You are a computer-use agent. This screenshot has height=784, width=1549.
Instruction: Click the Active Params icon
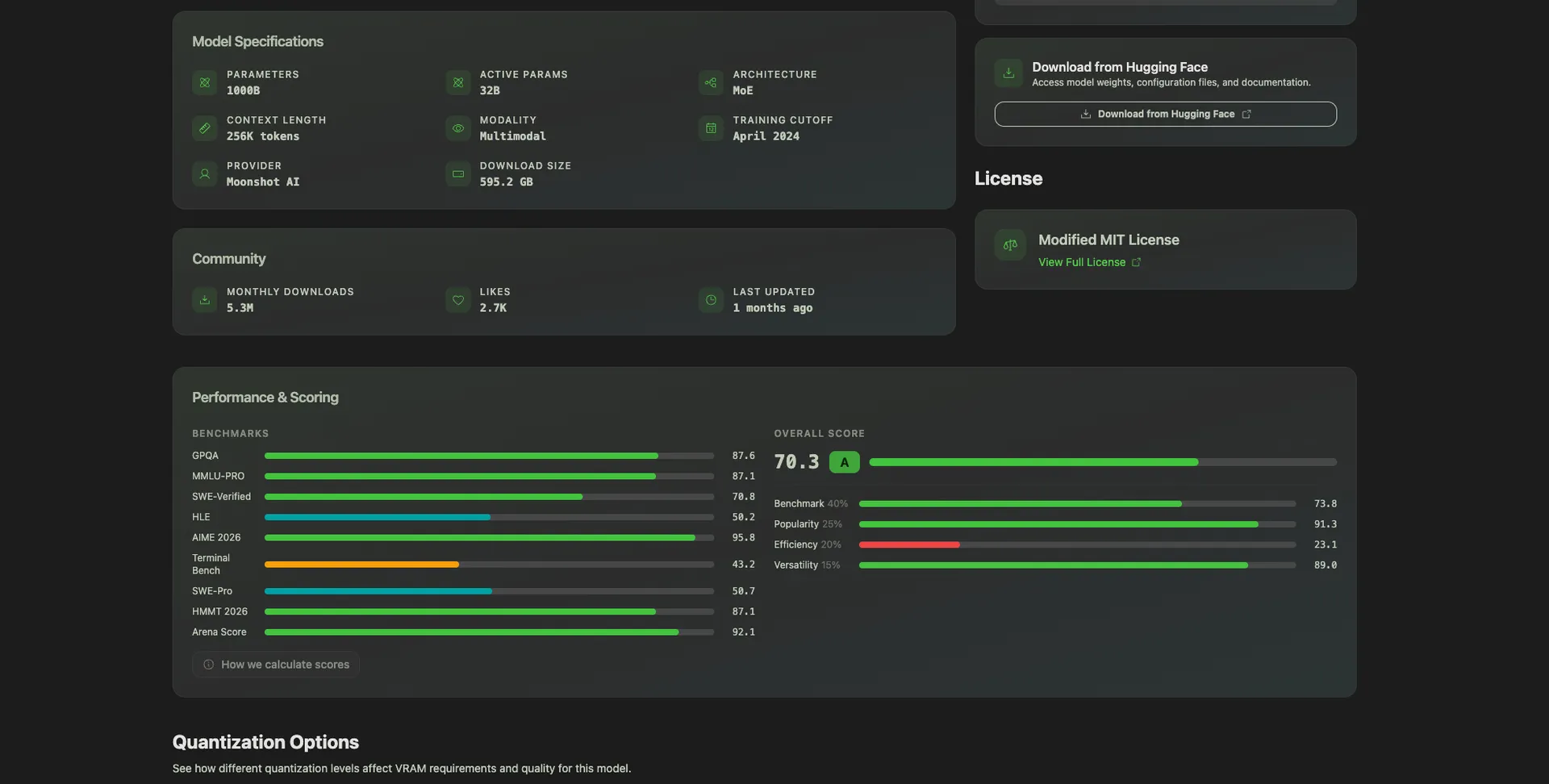[457, 82]
